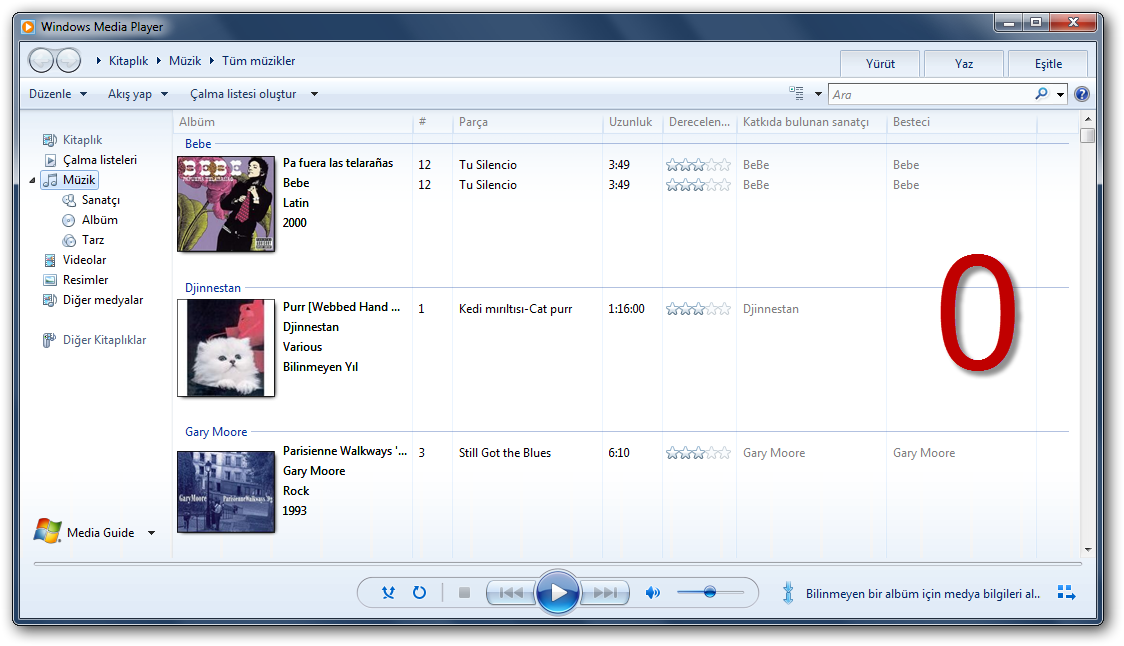Click the previous track button
Screen dimensions: 1124x646
click(511, 593)
